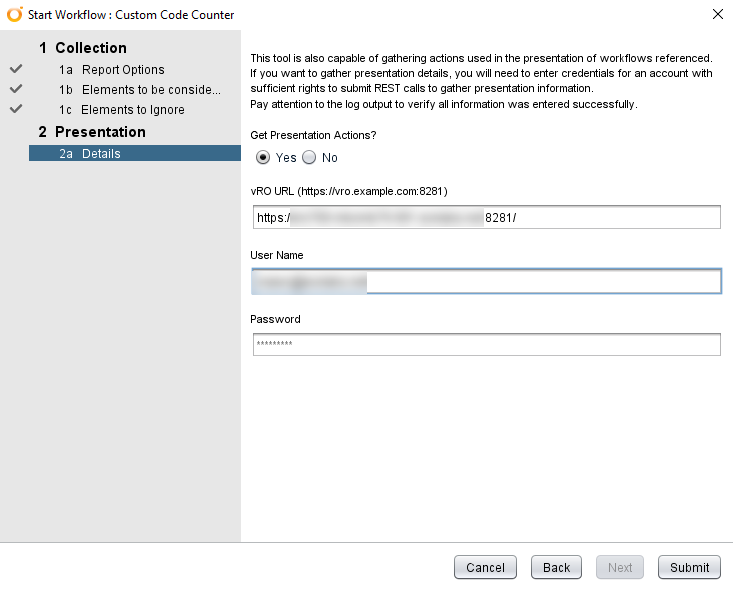Open step 1a Report Options
Viewport: 733px width, 591px height.
[123, 70]
